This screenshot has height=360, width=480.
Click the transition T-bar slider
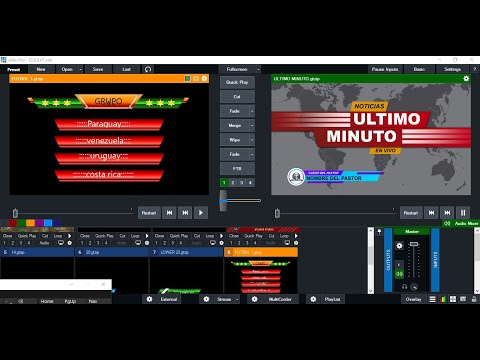tap(223, 200)
